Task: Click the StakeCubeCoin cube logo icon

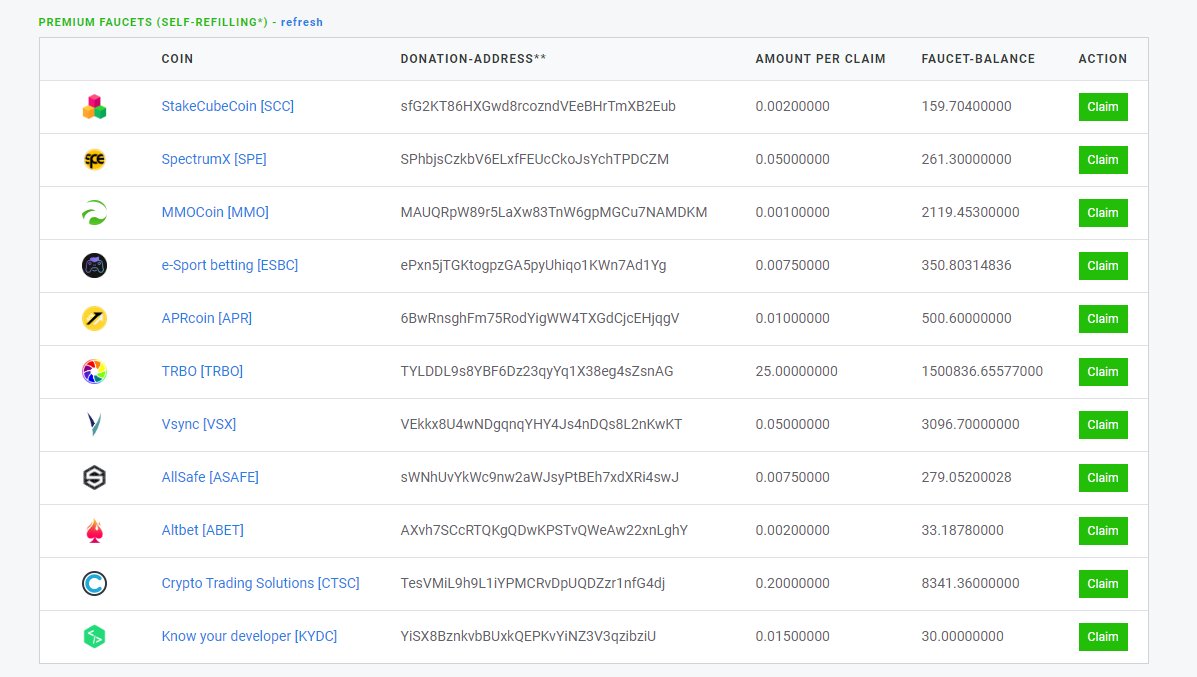Action: (94, 107)
